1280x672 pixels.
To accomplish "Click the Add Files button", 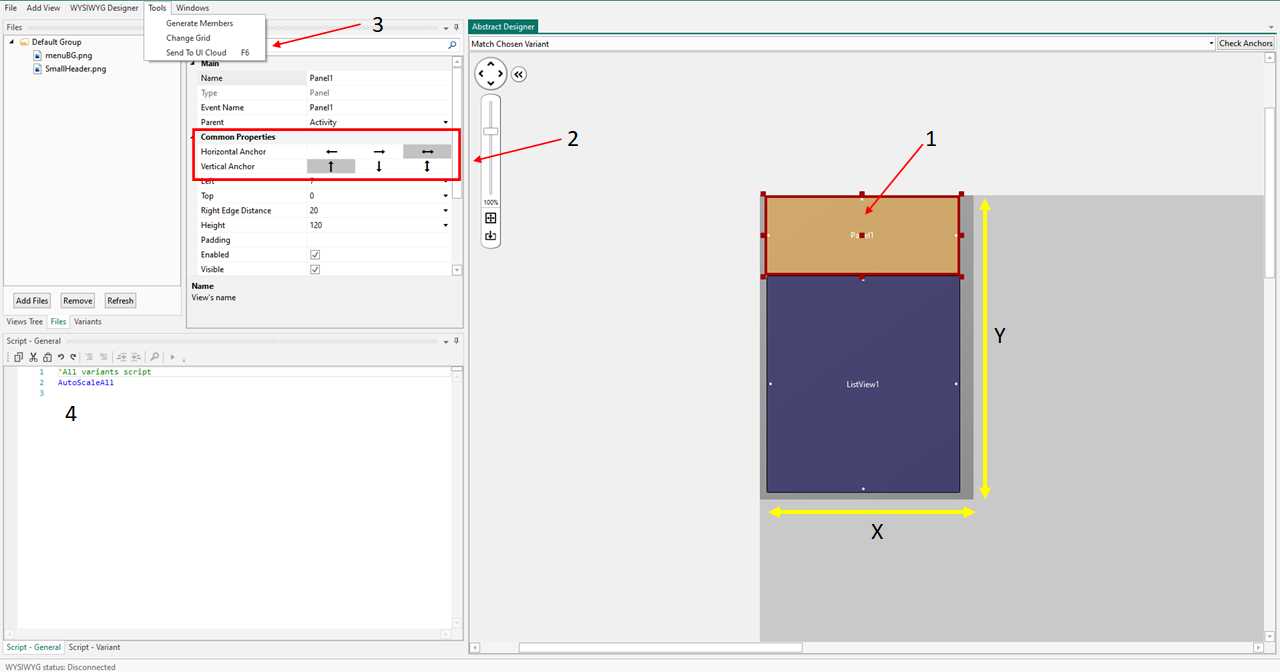I will click(x=31, y=300).
